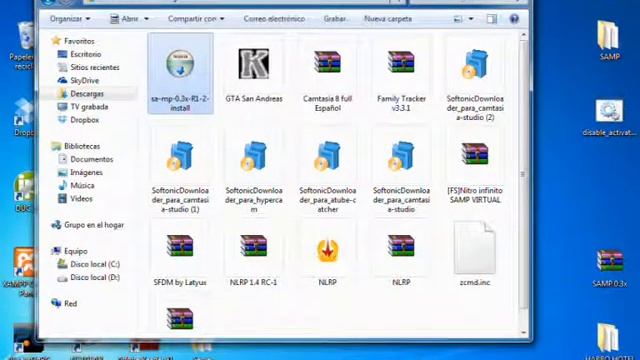Click the Grabar toolbar button
Viewport: 640px width, 360px height.
pyautogui.click(x=335, y=19)
